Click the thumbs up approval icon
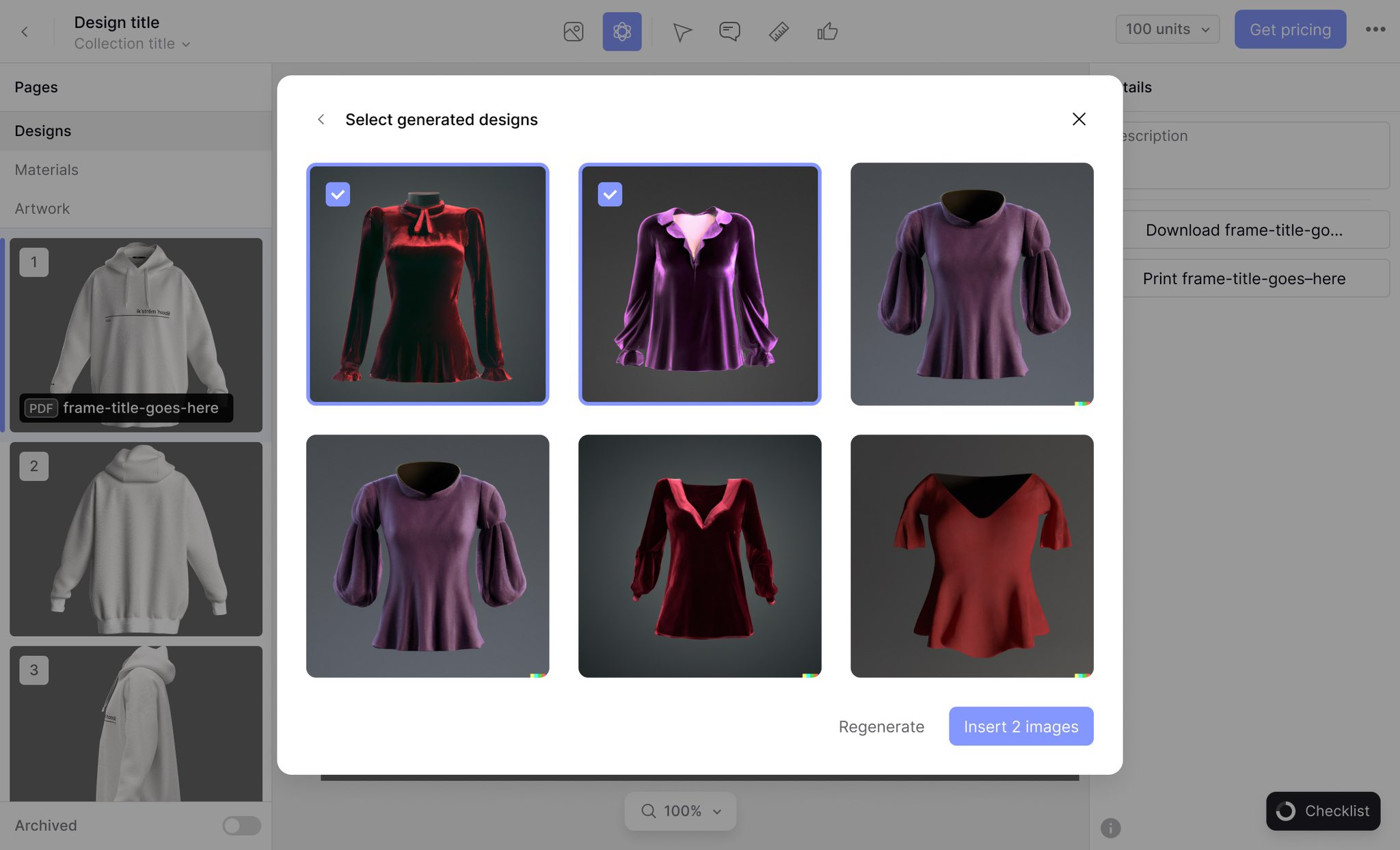 (828, 31)
